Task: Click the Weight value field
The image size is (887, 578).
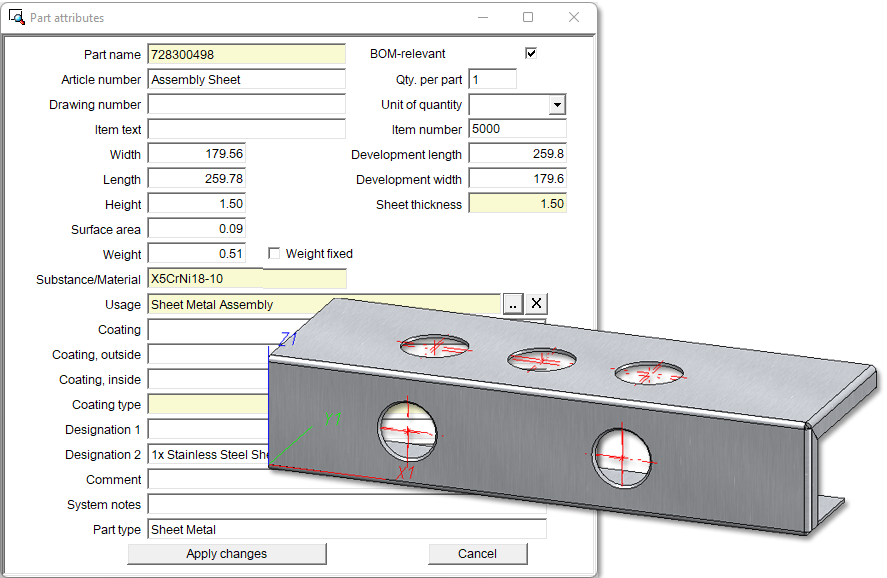Action: pos(197,253)
